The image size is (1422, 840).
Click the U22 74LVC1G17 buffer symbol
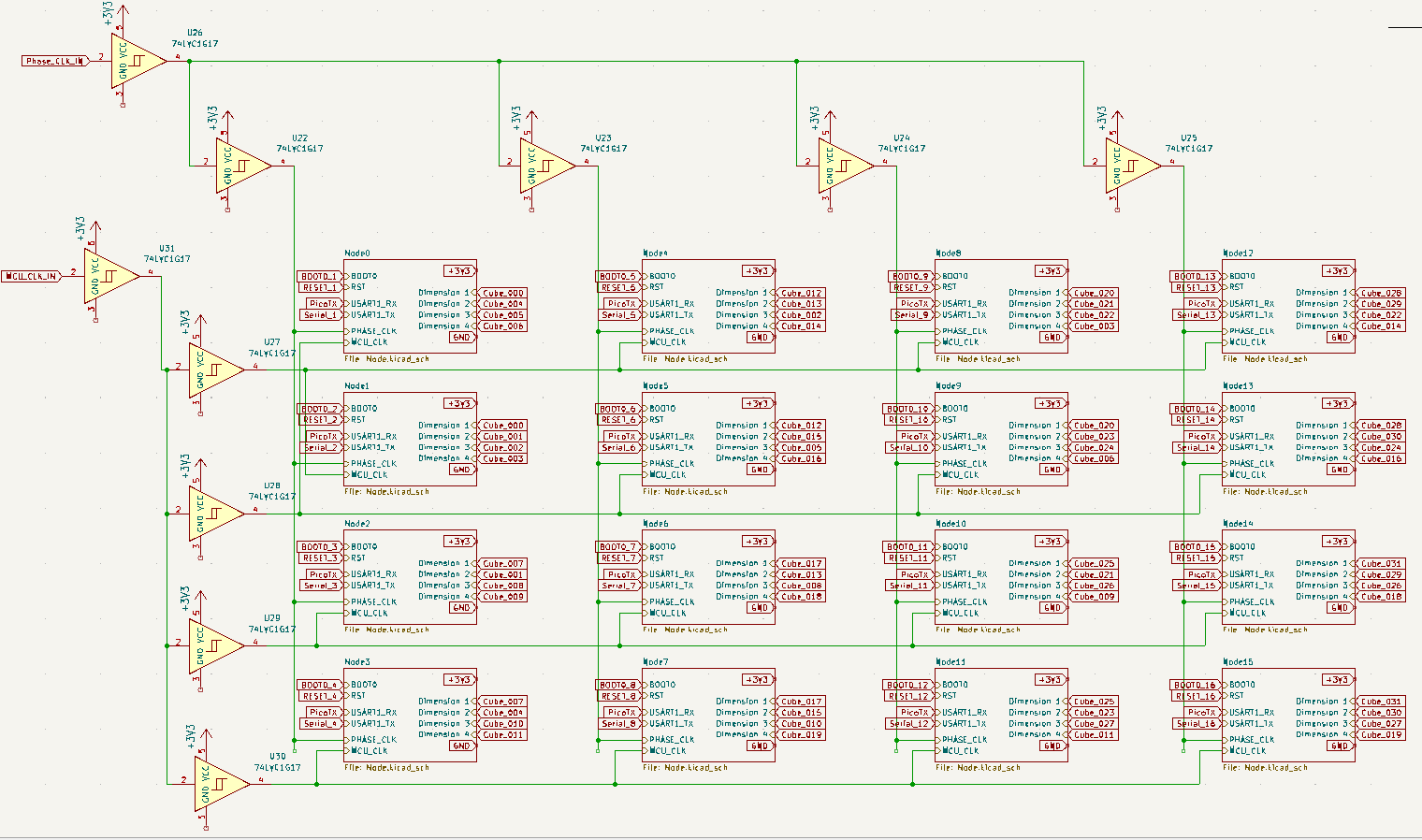tap(240, 167)
